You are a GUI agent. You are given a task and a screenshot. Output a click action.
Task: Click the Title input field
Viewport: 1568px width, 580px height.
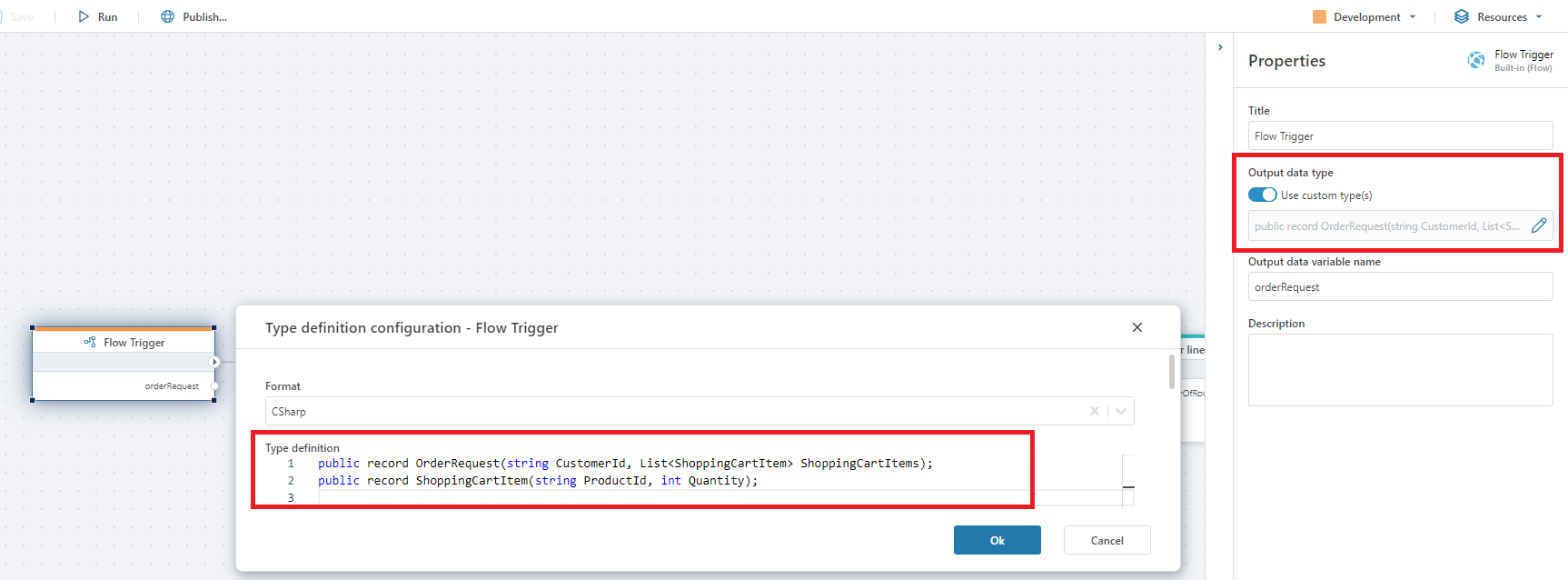point(1399,135)
